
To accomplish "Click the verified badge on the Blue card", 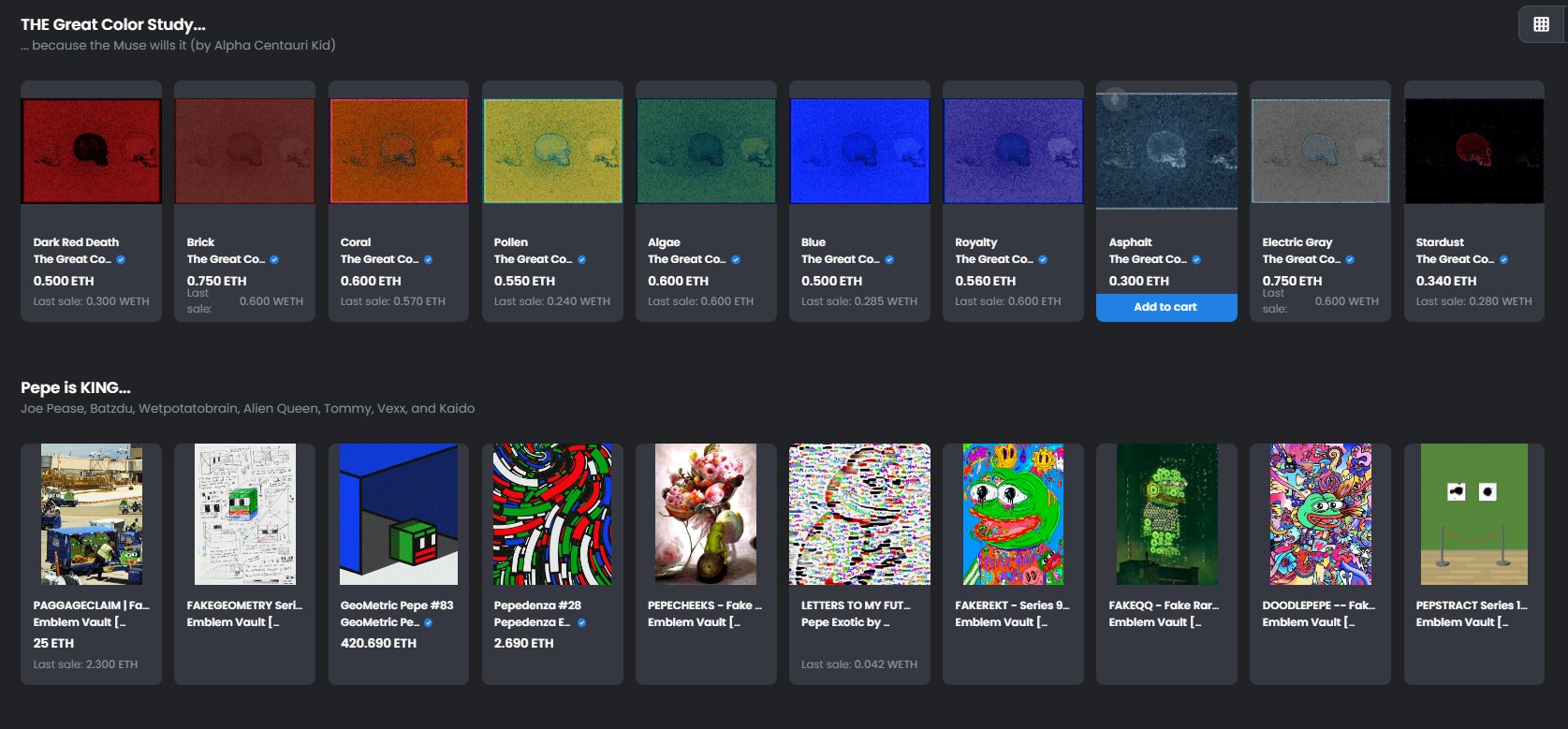I will [x=889, y=260].
